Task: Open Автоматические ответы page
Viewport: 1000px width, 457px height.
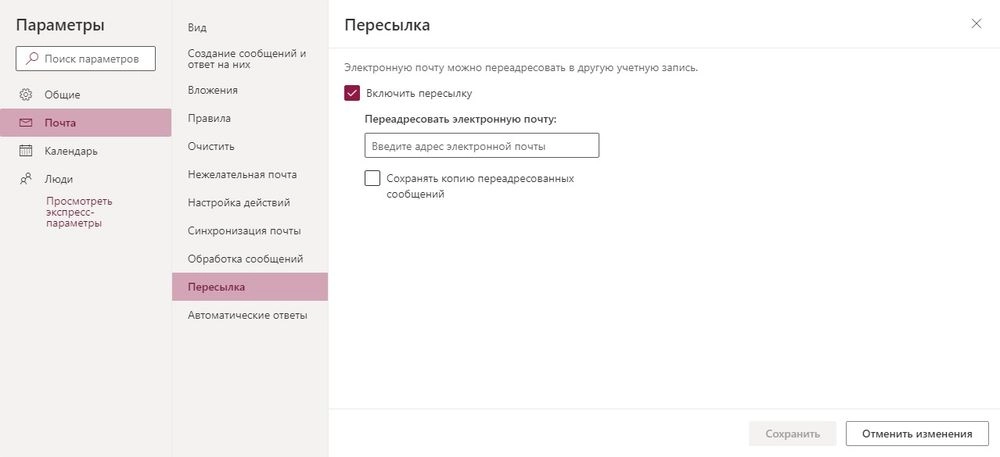Action: point(247,315)
